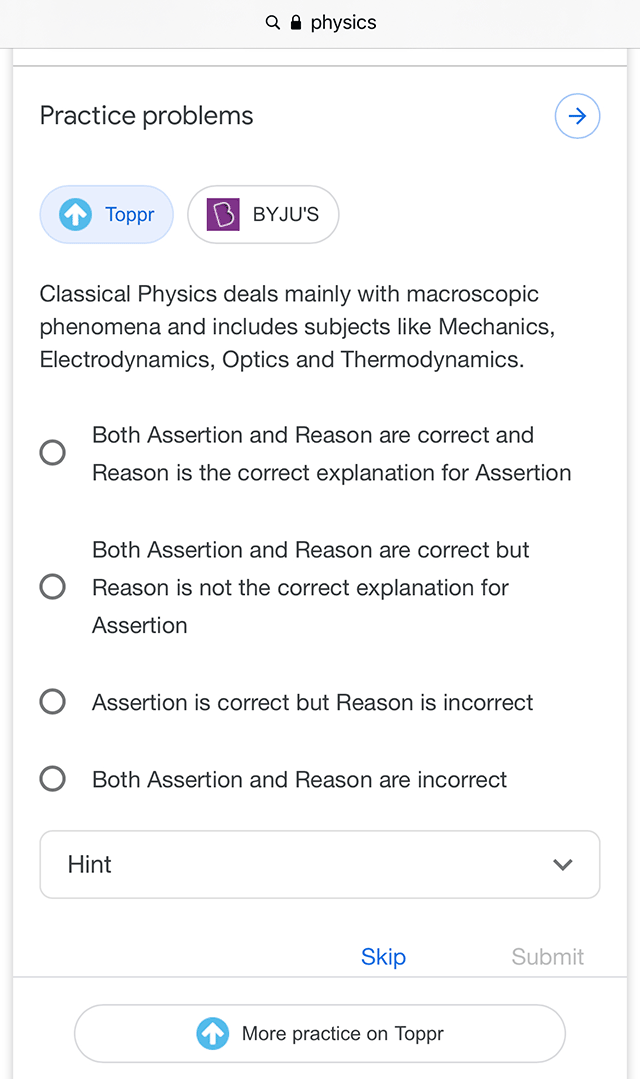Click the blue Toppr logo in the Toppr chip
This screenshot has width=640, height=1079.
click(76, 215)
